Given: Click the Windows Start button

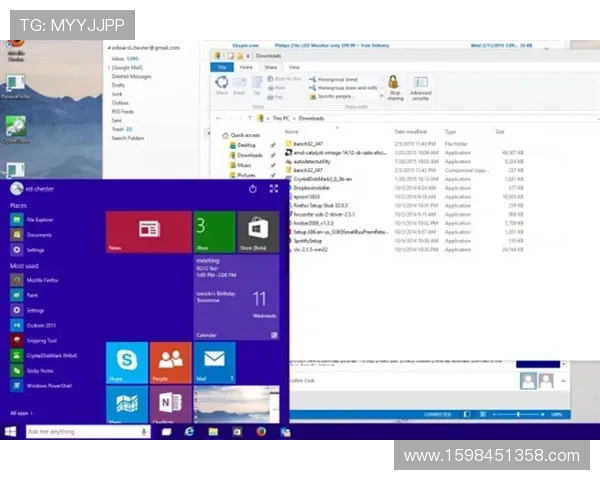Looking at the screenshot, I should tap(11, 431).
